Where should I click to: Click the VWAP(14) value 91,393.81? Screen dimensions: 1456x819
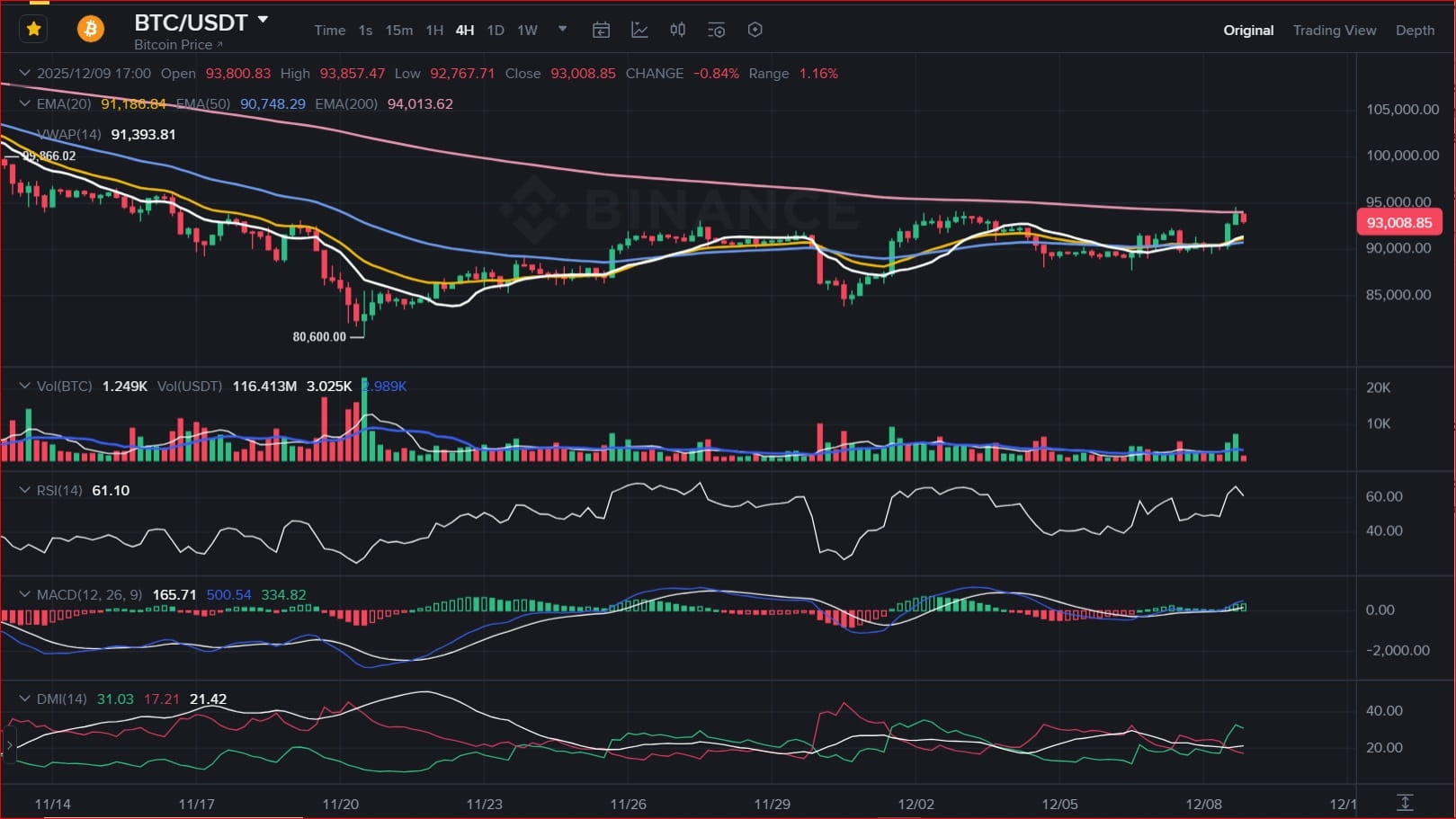click(x=143, y=134)
